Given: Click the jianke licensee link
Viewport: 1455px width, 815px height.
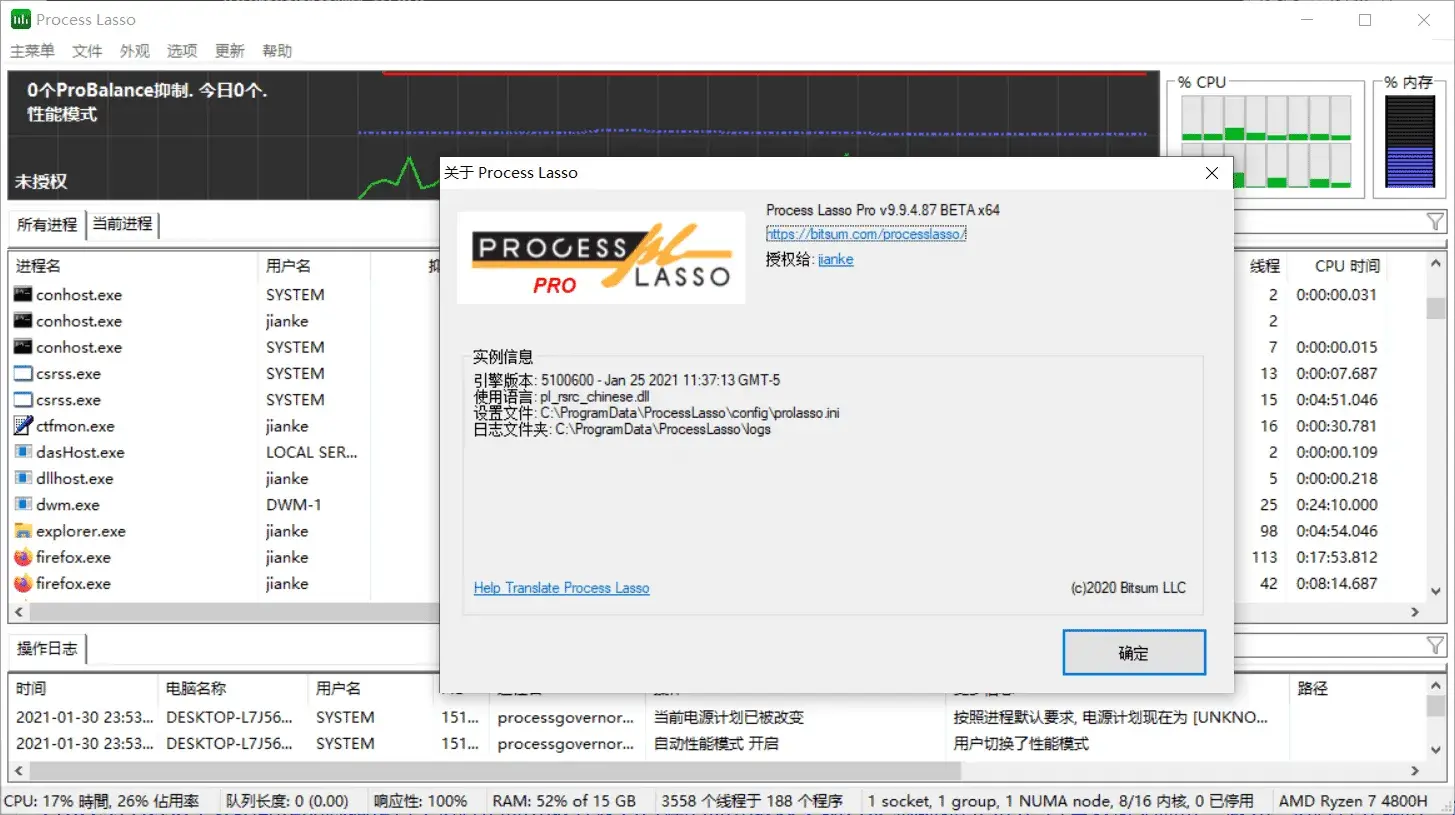Looking at the screenshot, I should click(x=836, y=259).
